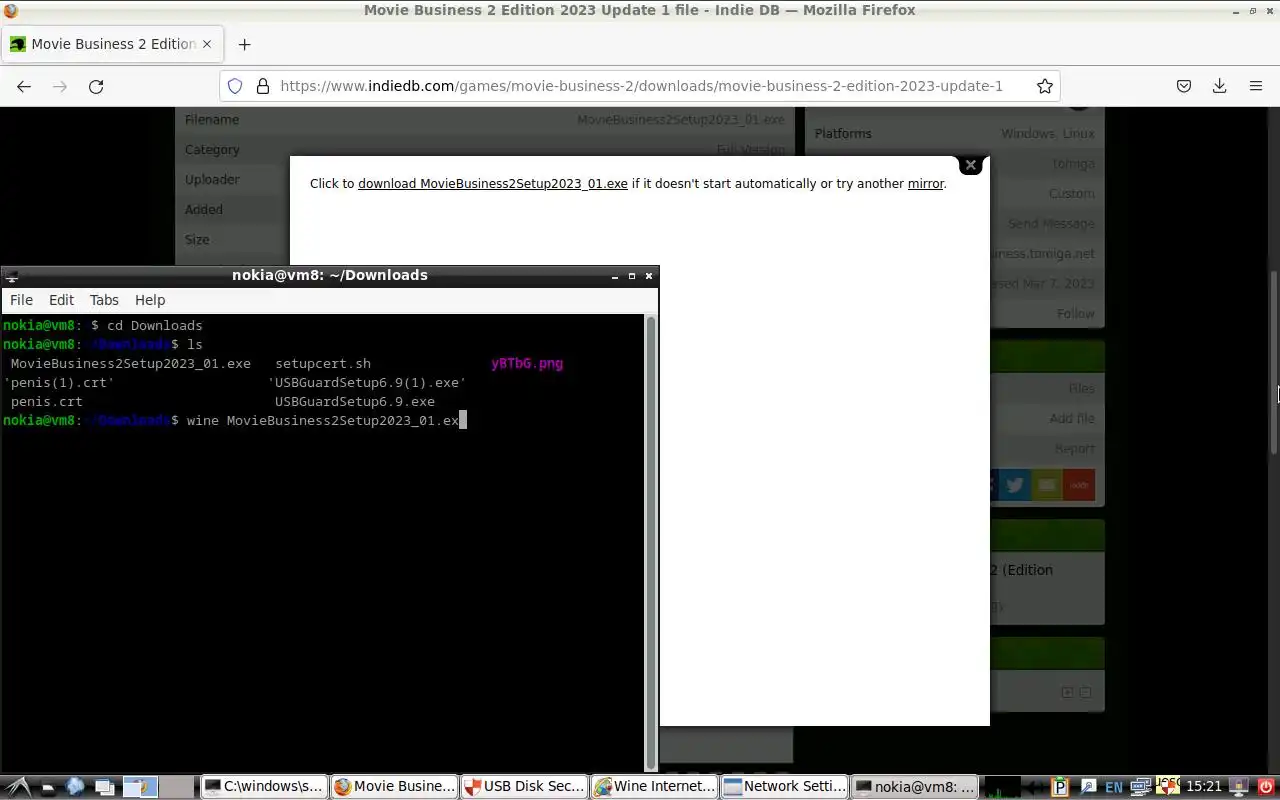Select the Movie Business 2 Edition tab
The height and width of the screenshot is (800, 1280).
tap(112, 44)
